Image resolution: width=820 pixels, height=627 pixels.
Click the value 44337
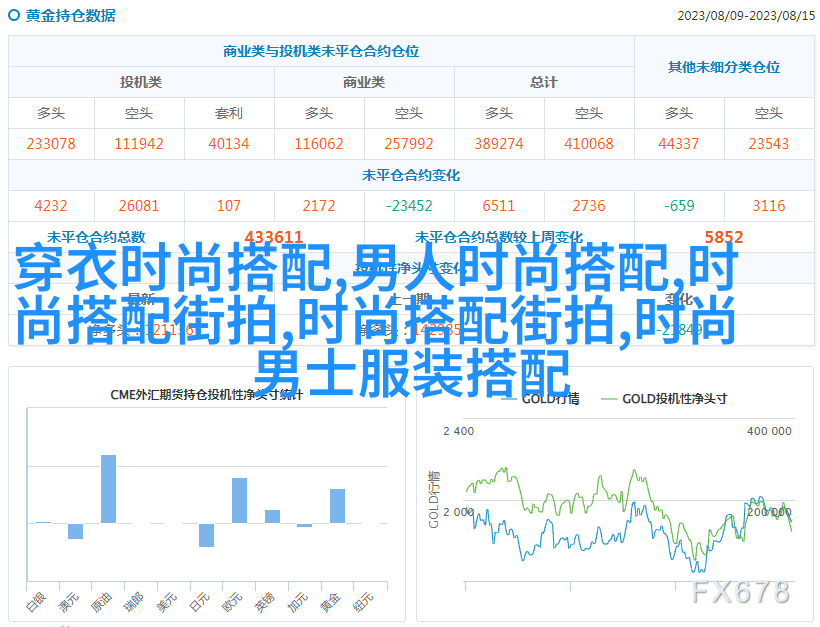point(678,144)
